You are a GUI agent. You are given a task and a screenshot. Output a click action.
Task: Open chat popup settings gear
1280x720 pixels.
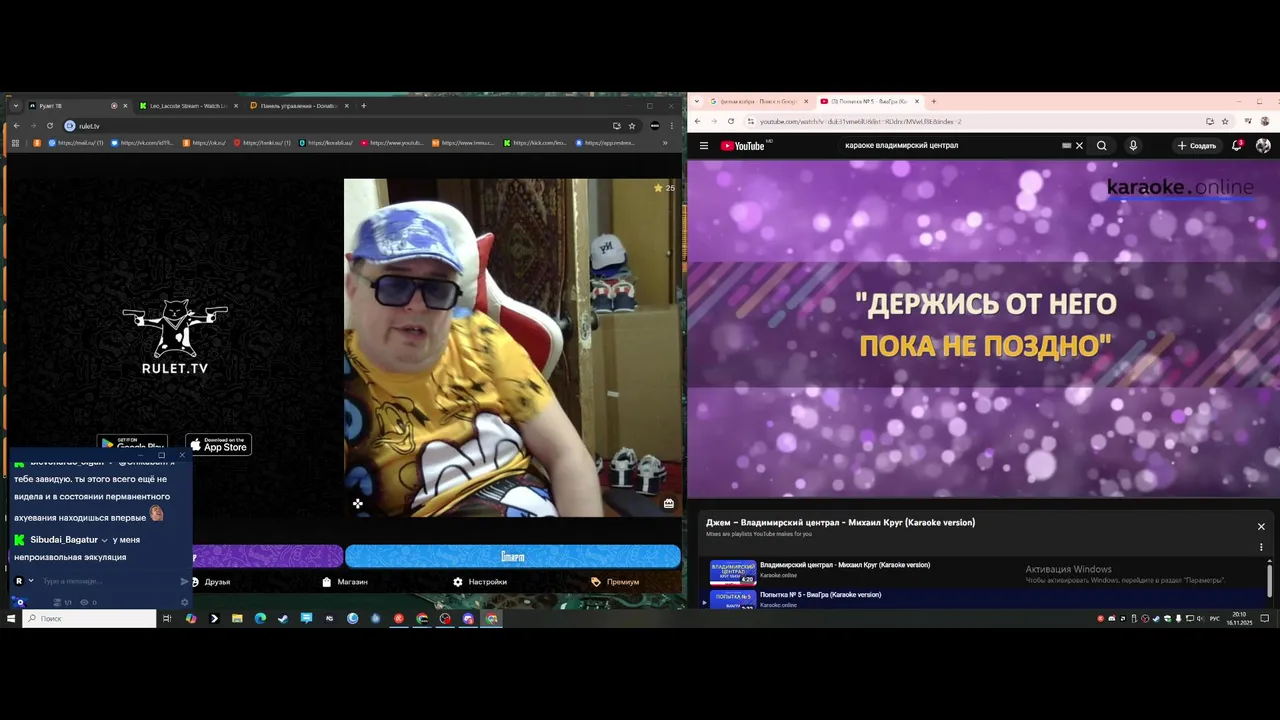(x=184, y=602)
